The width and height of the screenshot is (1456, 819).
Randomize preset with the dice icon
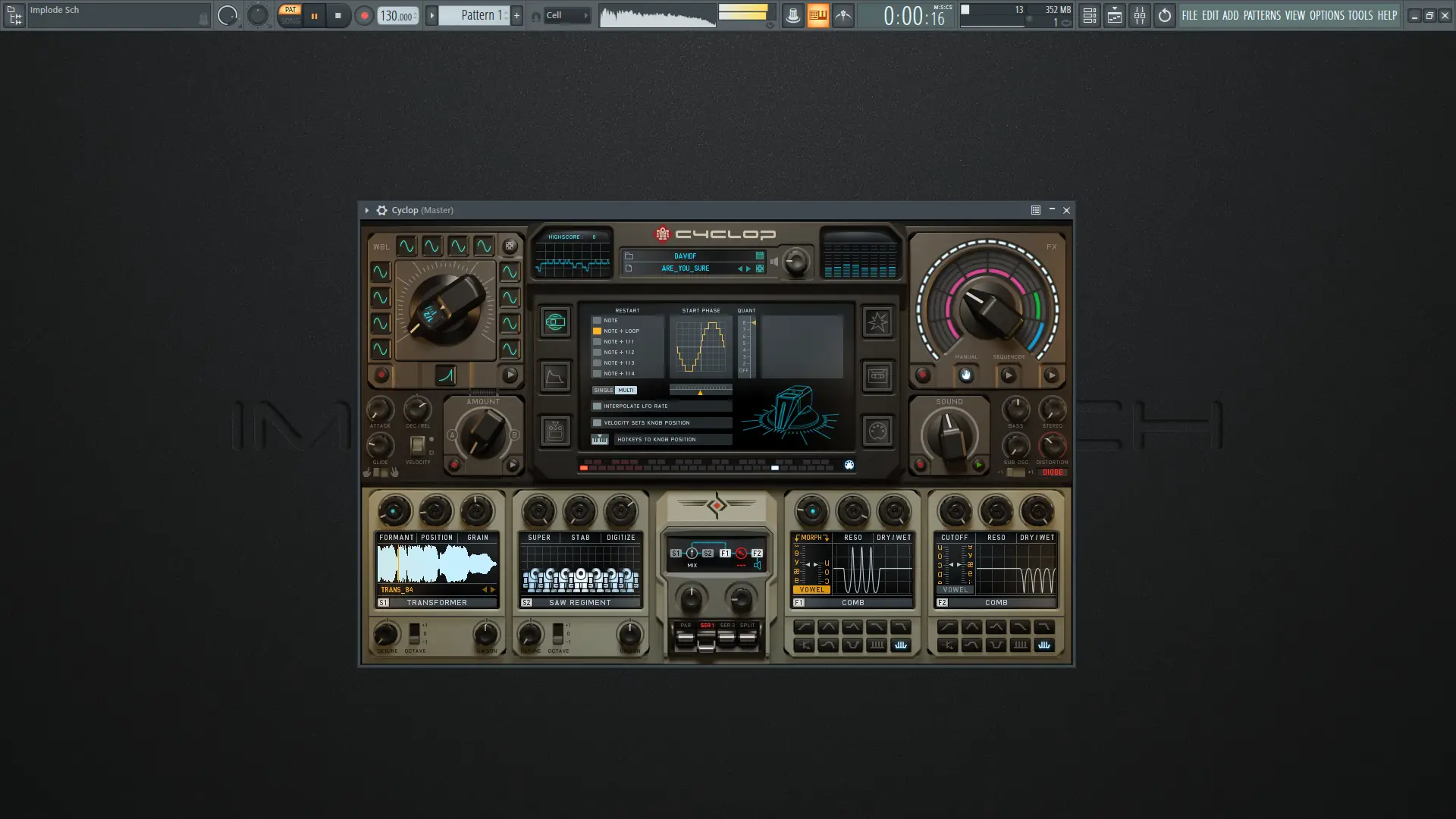pos(759,268)
